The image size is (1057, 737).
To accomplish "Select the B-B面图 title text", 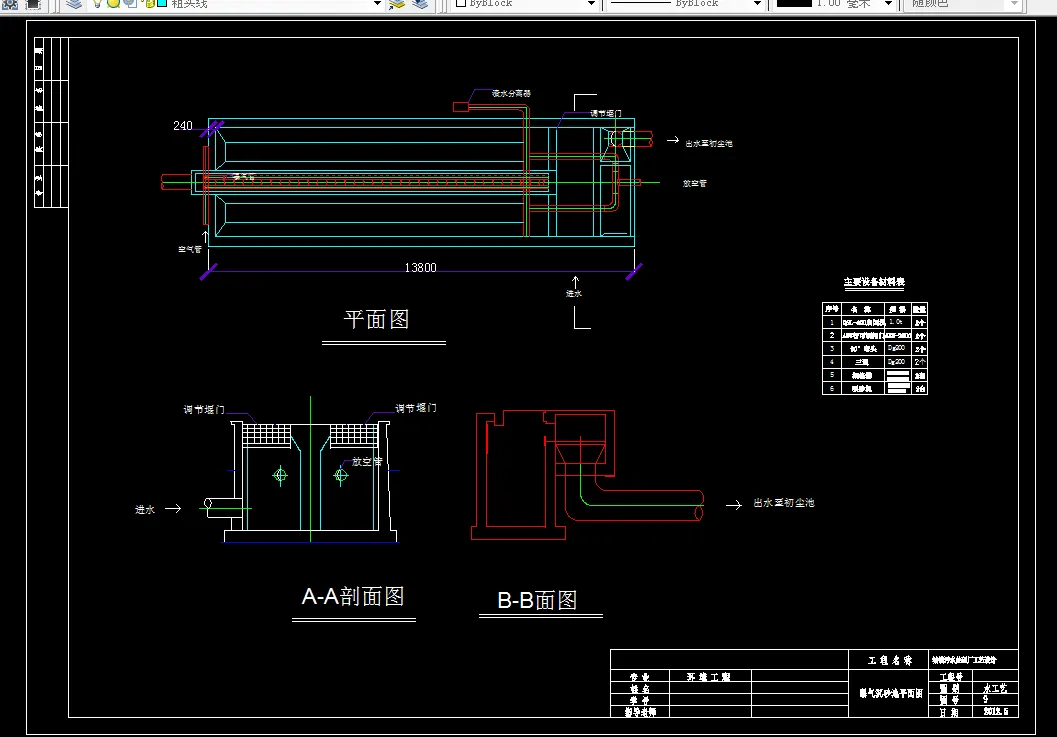I will (x=537, y=600).
